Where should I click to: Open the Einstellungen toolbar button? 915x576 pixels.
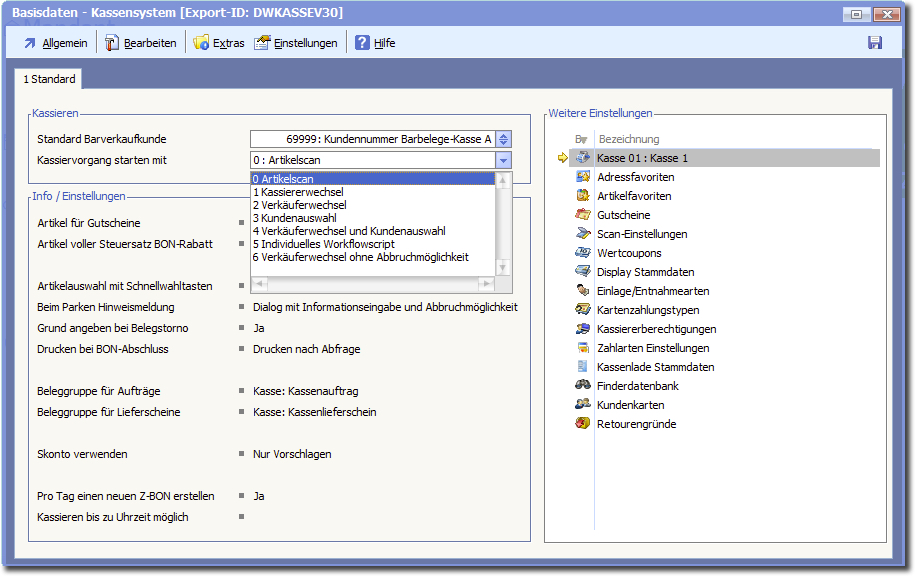(296, 43)
